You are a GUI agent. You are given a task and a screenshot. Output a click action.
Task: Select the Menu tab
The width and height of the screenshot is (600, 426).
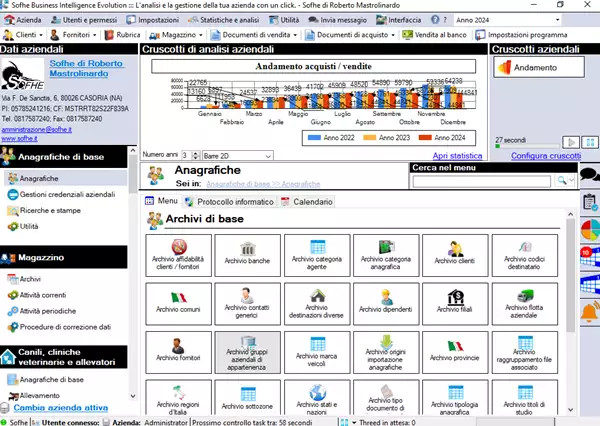point(162,201)
